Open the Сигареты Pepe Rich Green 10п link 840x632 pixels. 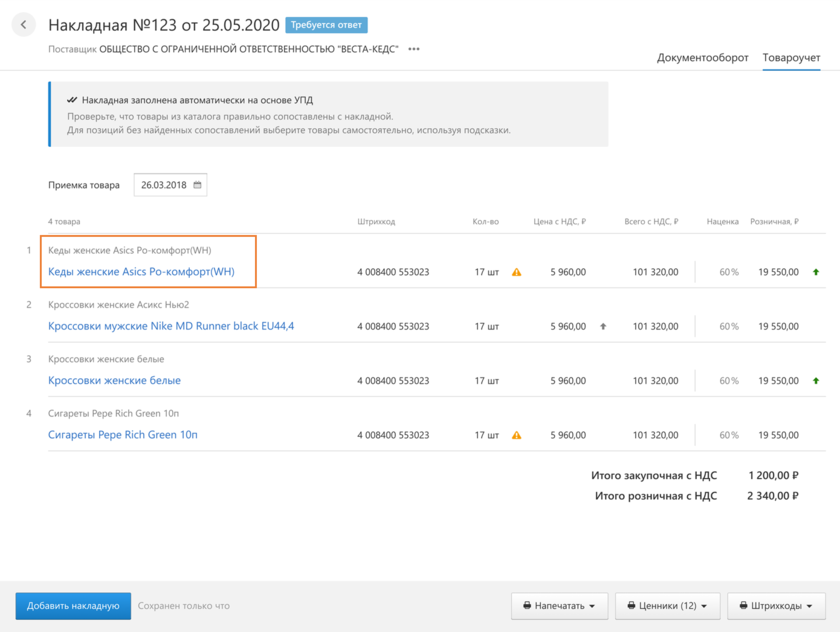[123, 435]
